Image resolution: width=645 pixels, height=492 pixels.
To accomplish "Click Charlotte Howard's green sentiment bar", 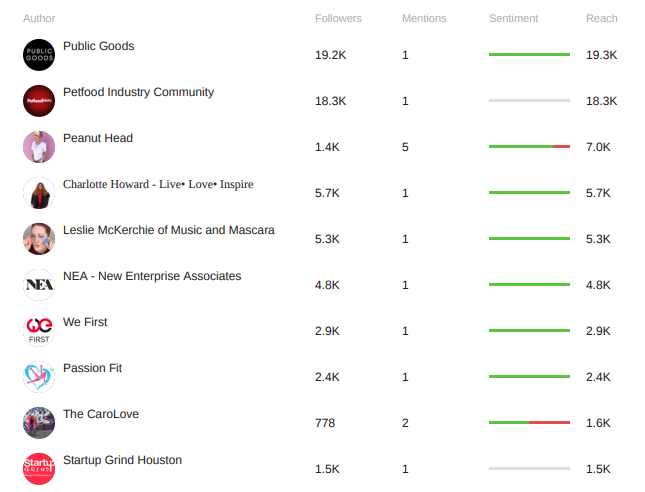I will pos(529,193).
